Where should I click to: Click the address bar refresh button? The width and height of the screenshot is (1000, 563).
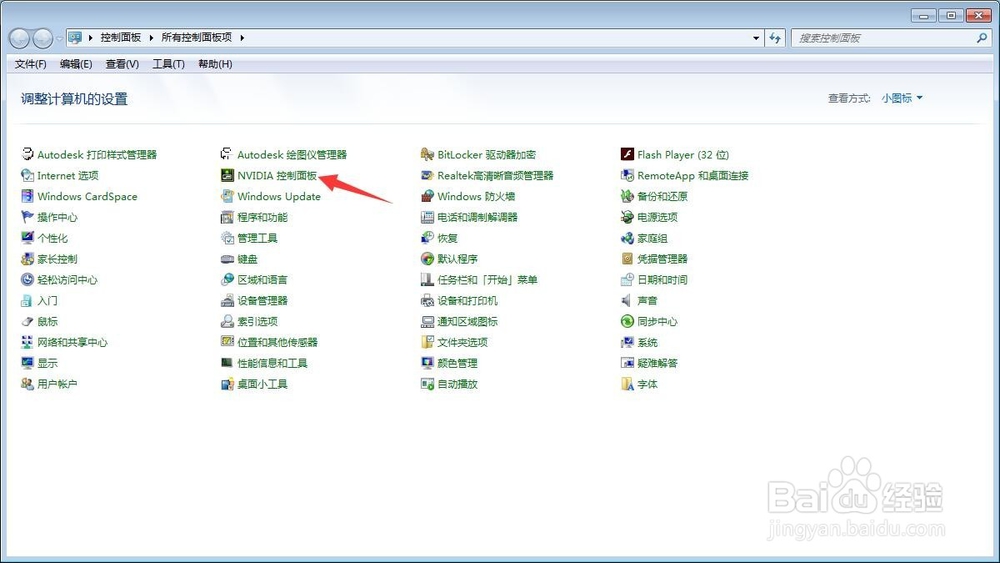[775, 38]
